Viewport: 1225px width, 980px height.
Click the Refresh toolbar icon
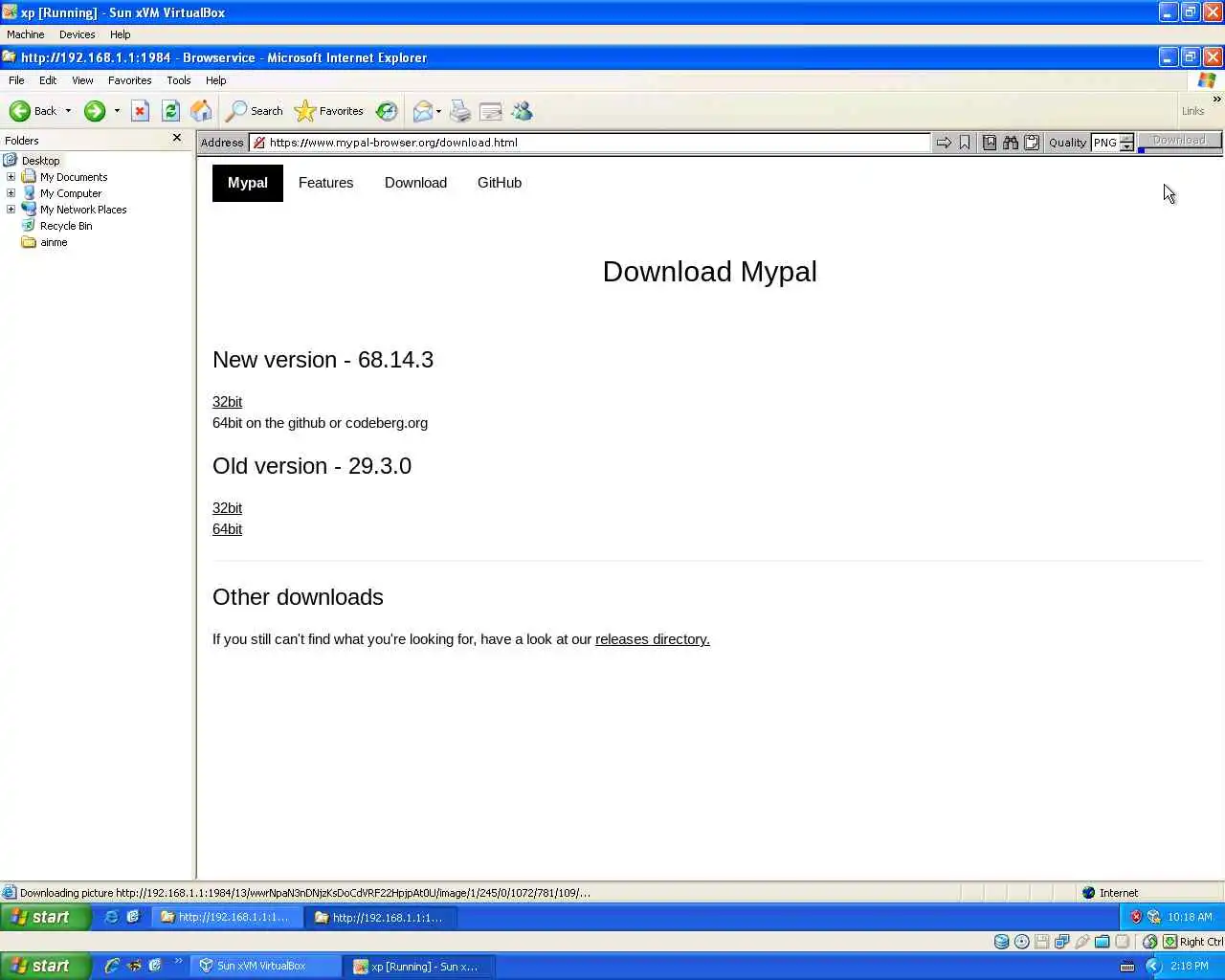pyautogui.click(x=170, y=111)
